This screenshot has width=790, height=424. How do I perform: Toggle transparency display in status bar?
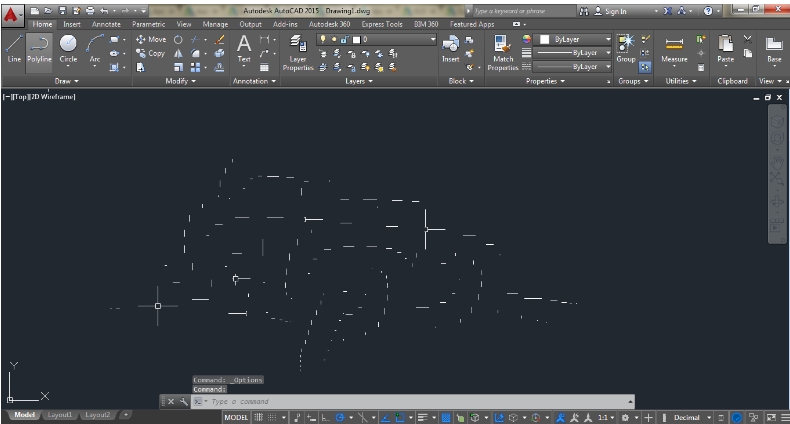click(x=446, y=417)
